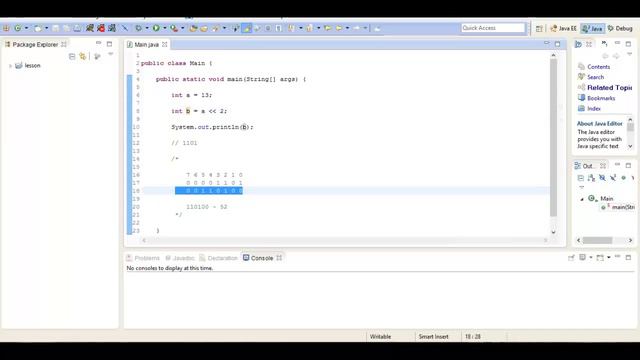The width and height of the screenshot is (640, 360).
Task: Close the Main.java editor tab
Action: [x=164, y=44]
